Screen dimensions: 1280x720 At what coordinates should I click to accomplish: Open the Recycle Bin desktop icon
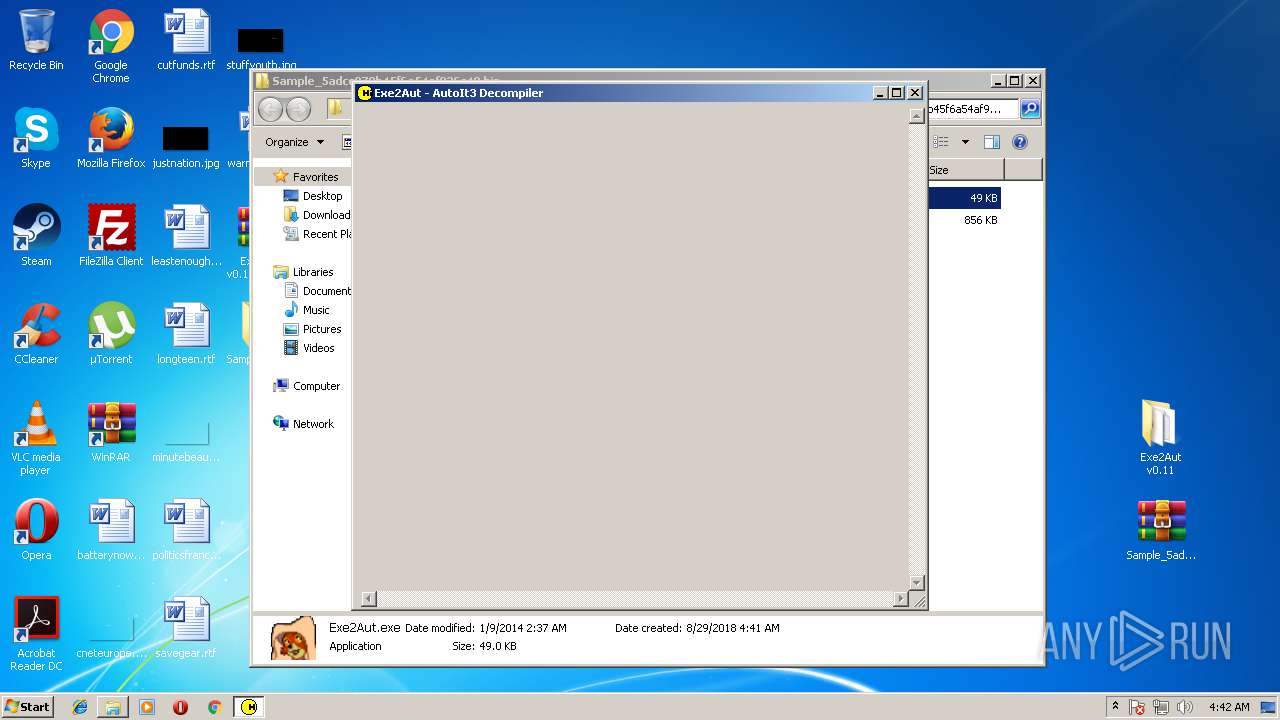point(36,40)
